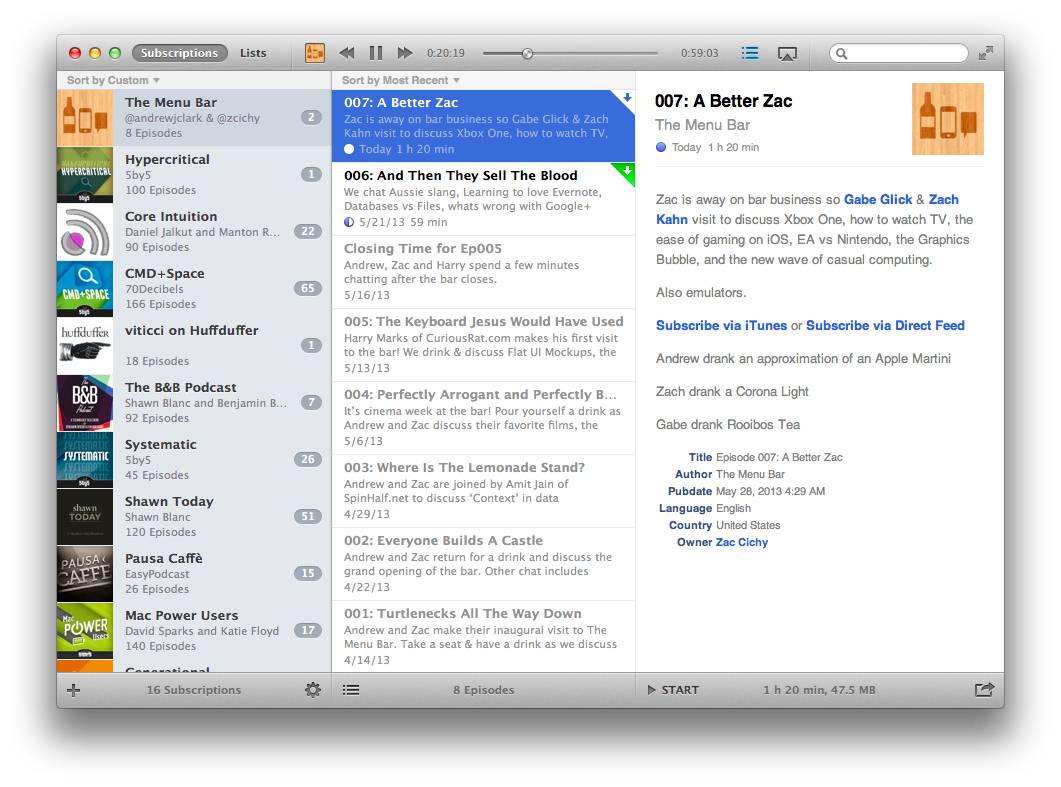Select episode 005: The Keyboard Jesus Would Have Used
Screen dimensions: 1061x787
[483, 344]
